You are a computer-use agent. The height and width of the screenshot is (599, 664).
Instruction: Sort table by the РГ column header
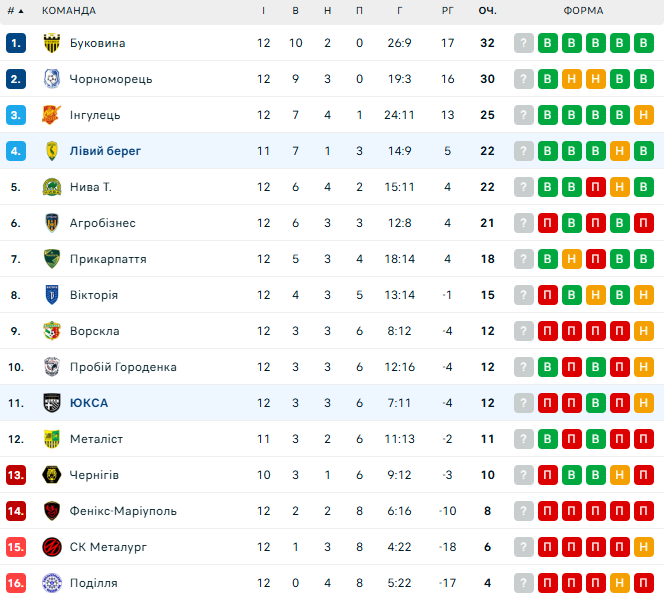447,11
